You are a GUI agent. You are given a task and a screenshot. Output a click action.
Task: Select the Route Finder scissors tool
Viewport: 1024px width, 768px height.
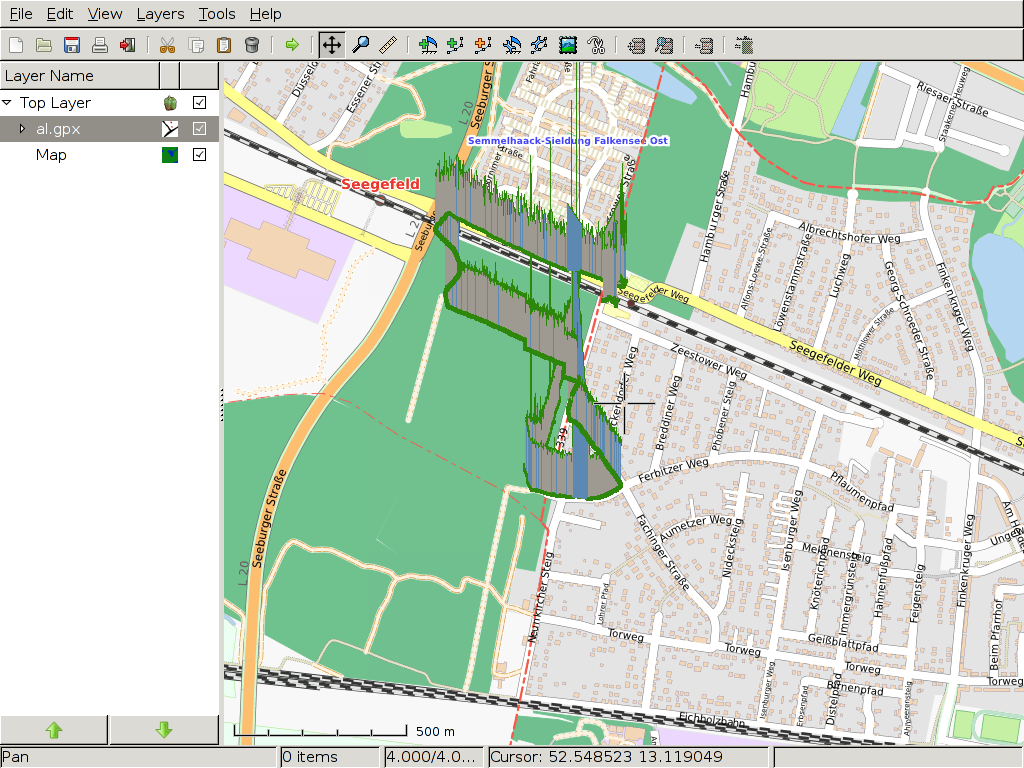(x=596, y=44)
